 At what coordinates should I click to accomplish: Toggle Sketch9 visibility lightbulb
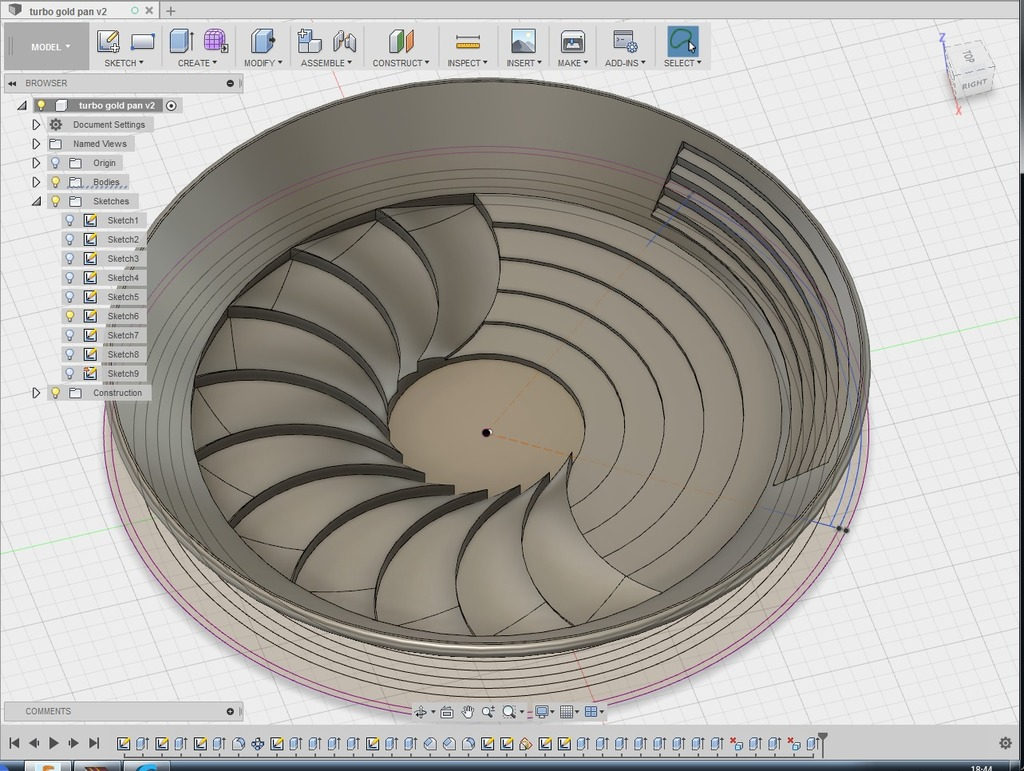pyautogui.click(x=70, y=373)
